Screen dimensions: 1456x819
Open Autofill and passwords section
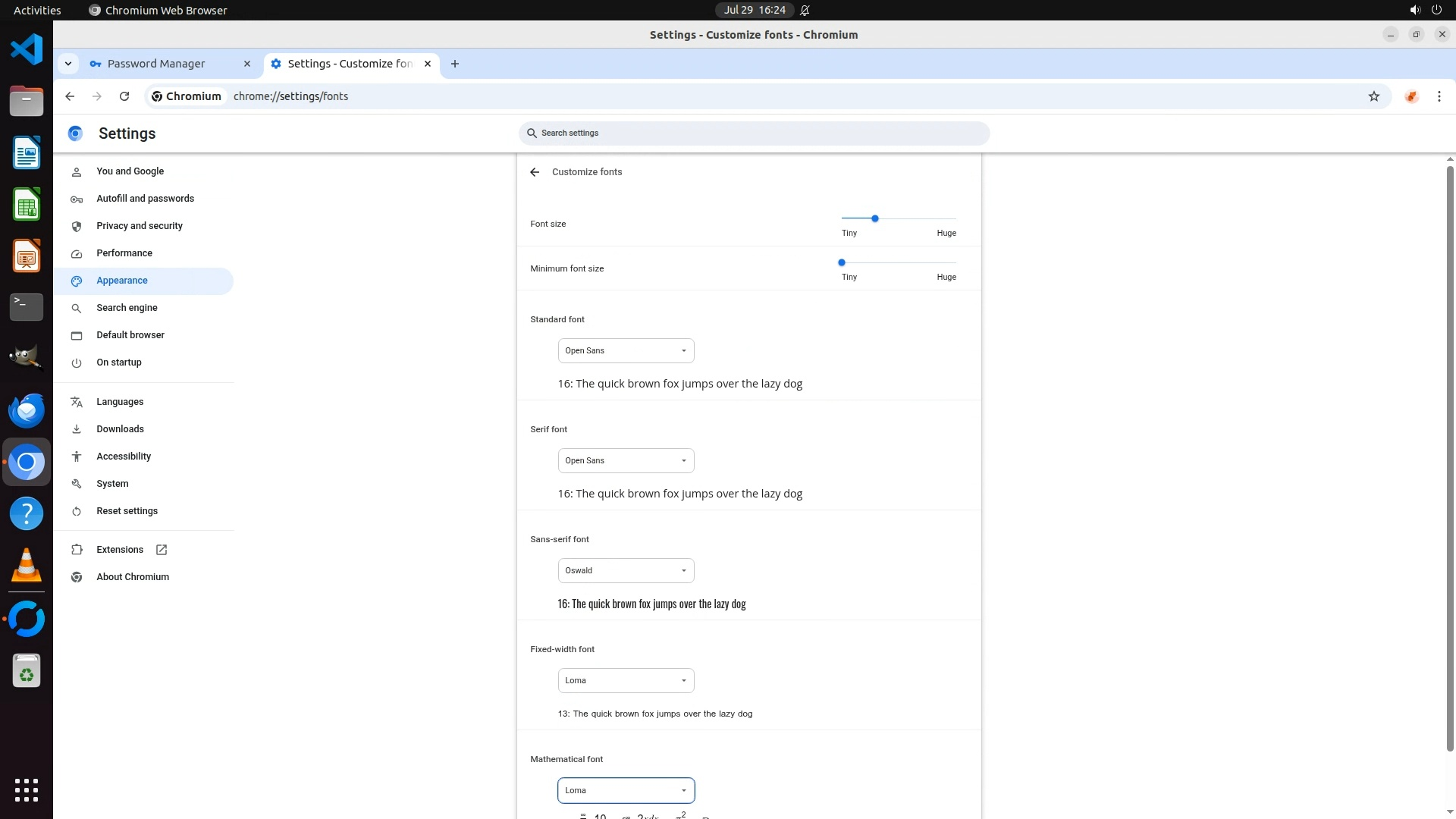tap(145, 199)
